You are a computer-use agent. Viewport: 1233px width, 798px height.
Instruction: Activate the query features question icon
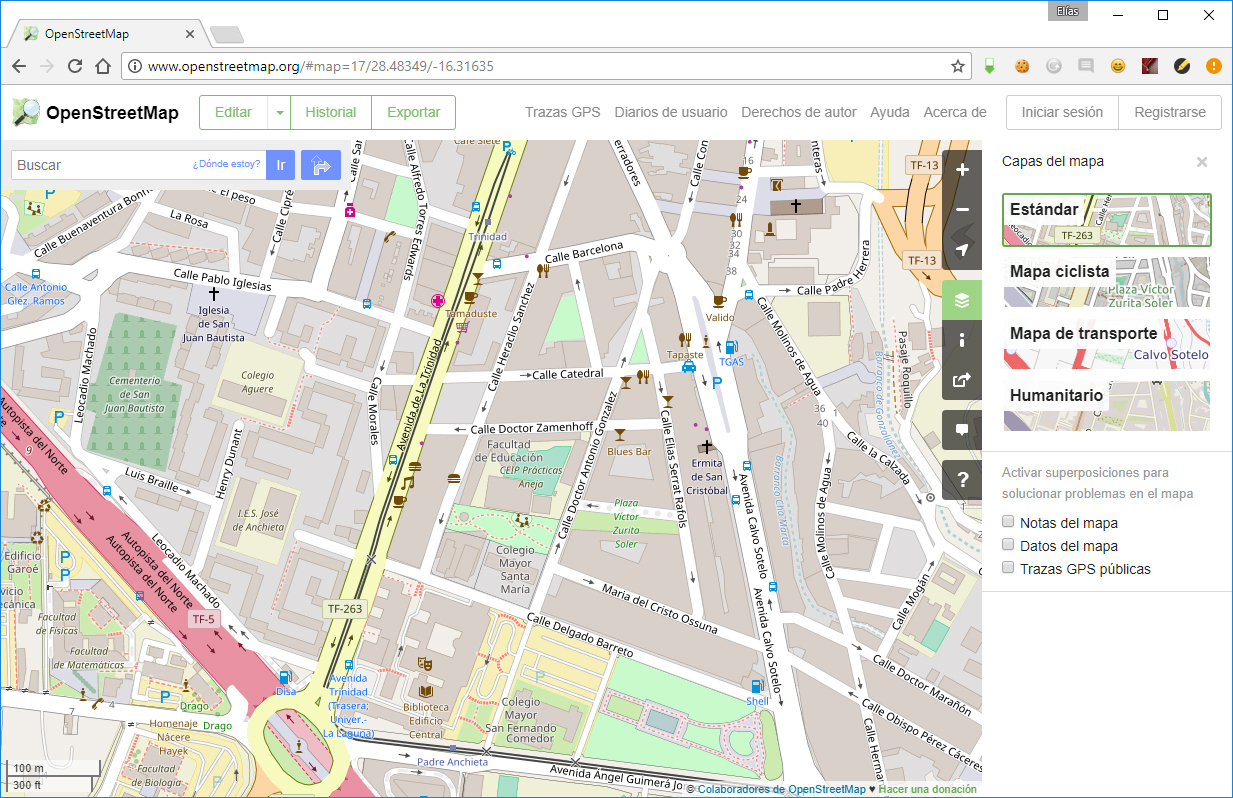(x=962, y=479)
